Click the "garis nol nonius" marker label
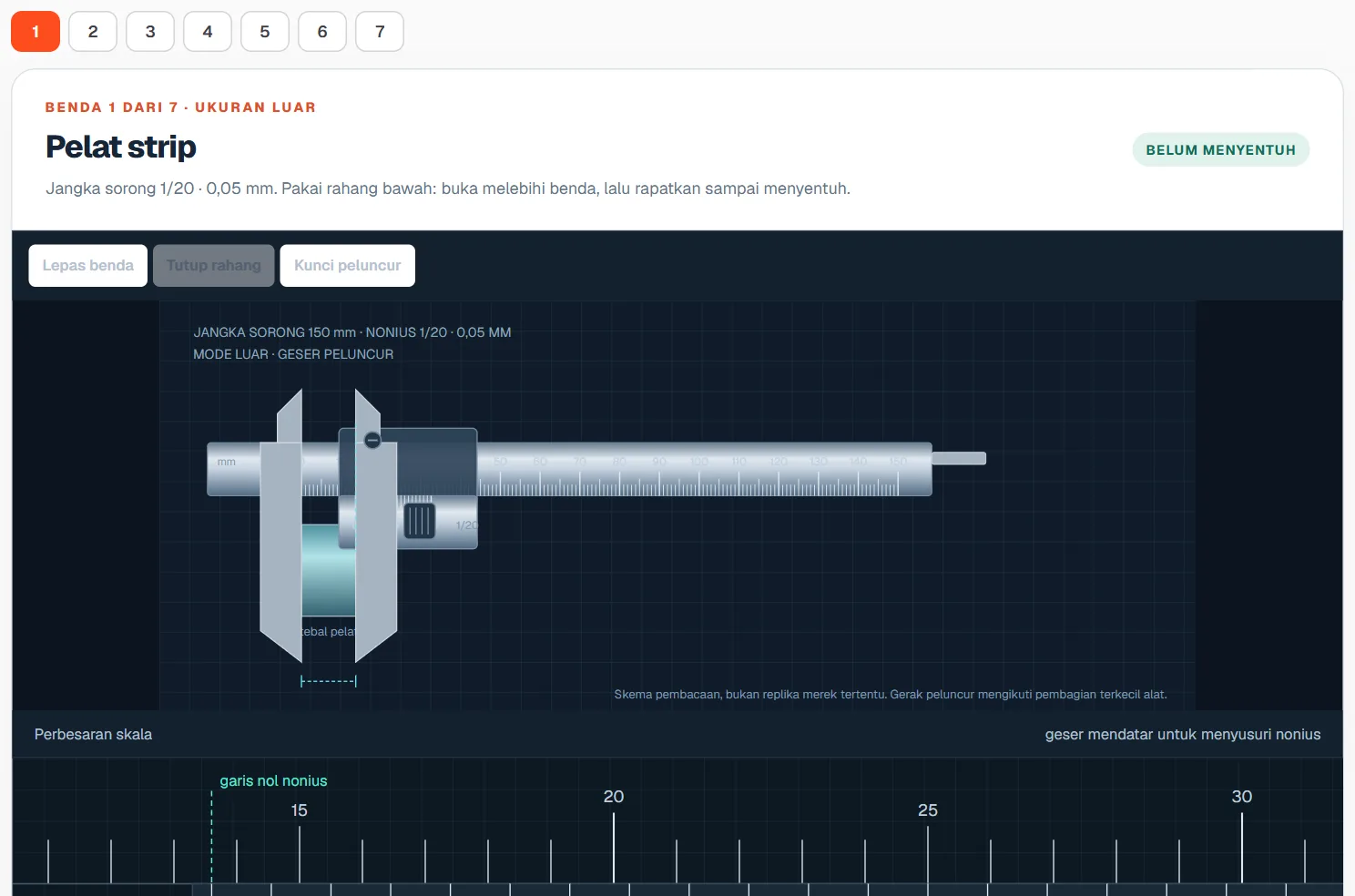The height and width of the screenshot is (896, 1355). click(x=273, y=780)
